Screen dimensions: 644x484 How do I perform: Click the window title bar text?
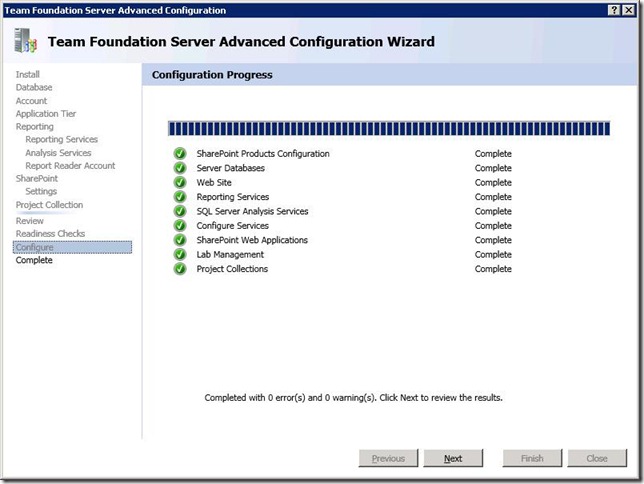pyautogui.click(x=115, y=10)
